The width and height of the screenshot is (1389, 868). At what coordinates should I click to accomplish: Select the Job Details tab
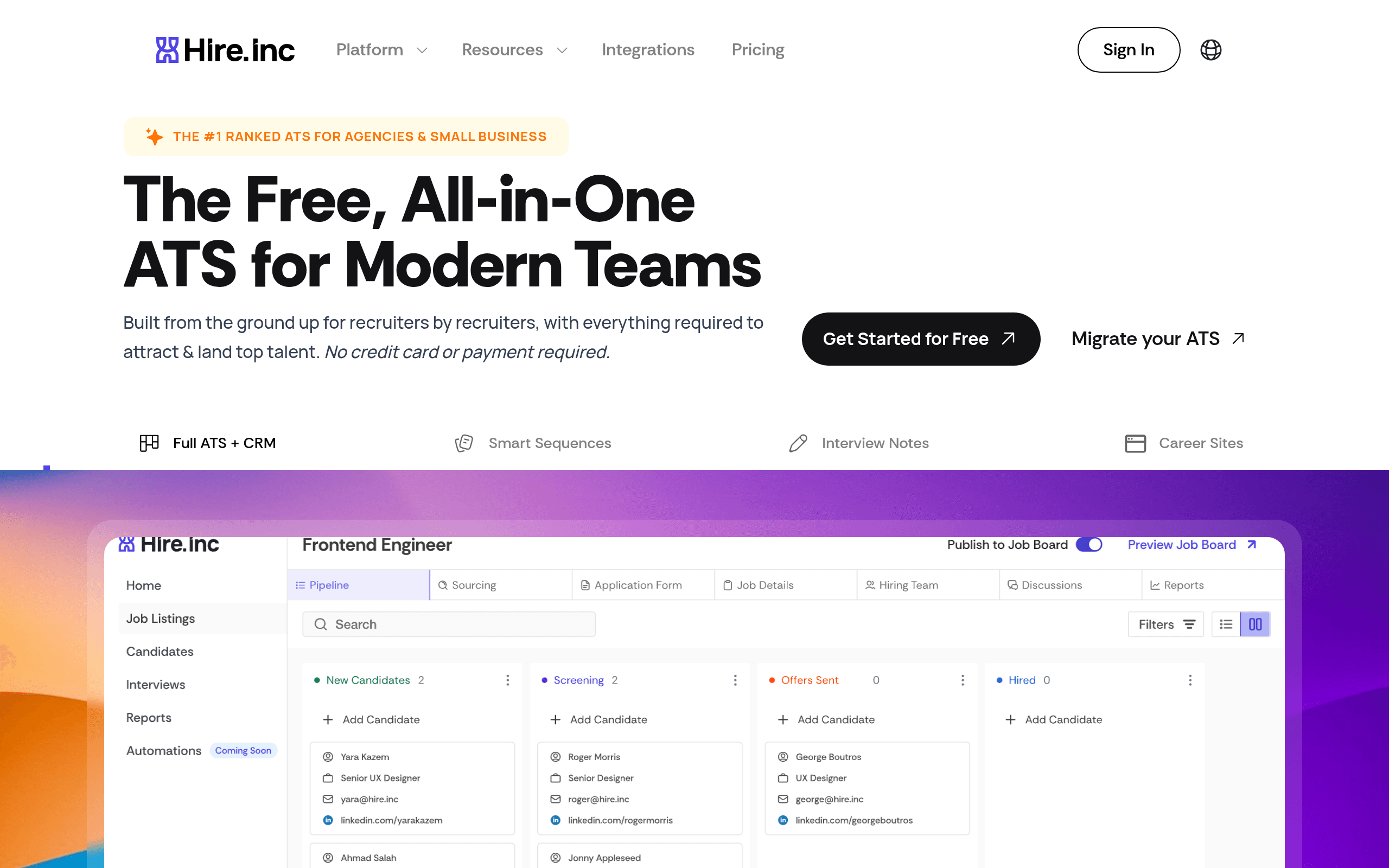(x=785, y=585)
